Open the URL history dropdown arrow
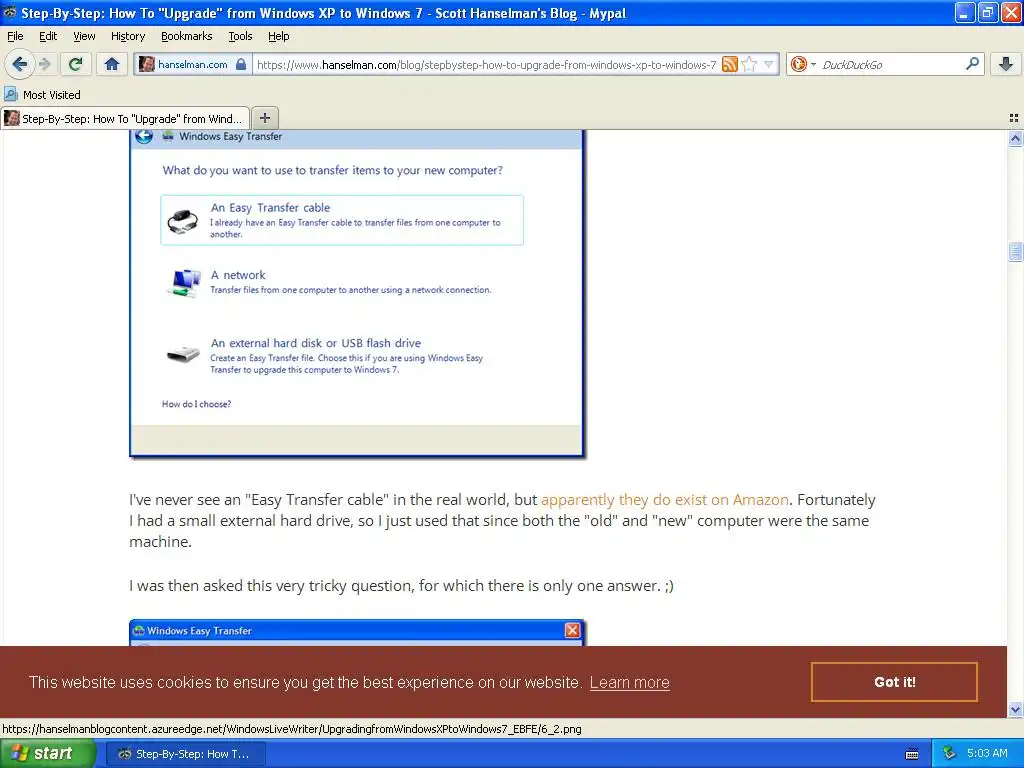This screenshot has height=768, width=1024. tap(769, 64)
